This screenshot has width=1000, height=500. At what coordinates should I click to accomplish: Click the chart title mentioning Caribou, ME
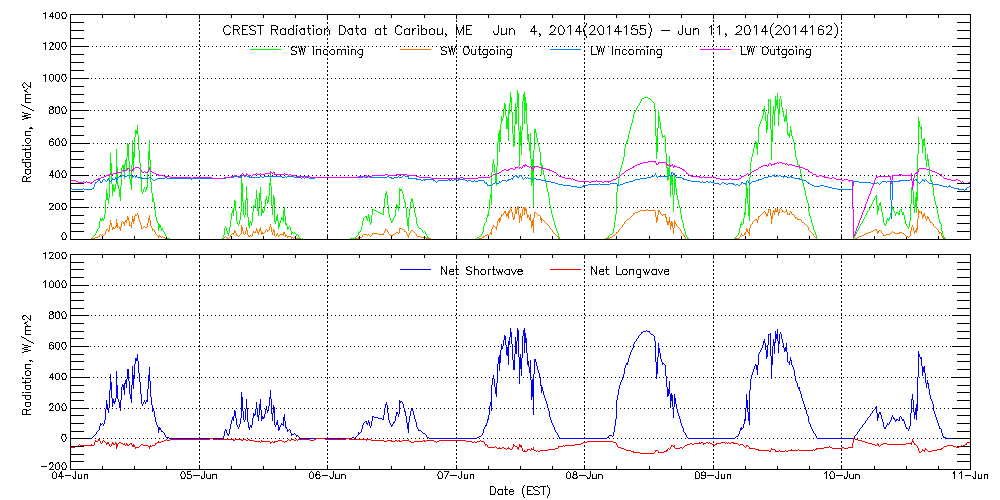click(530, 31)
